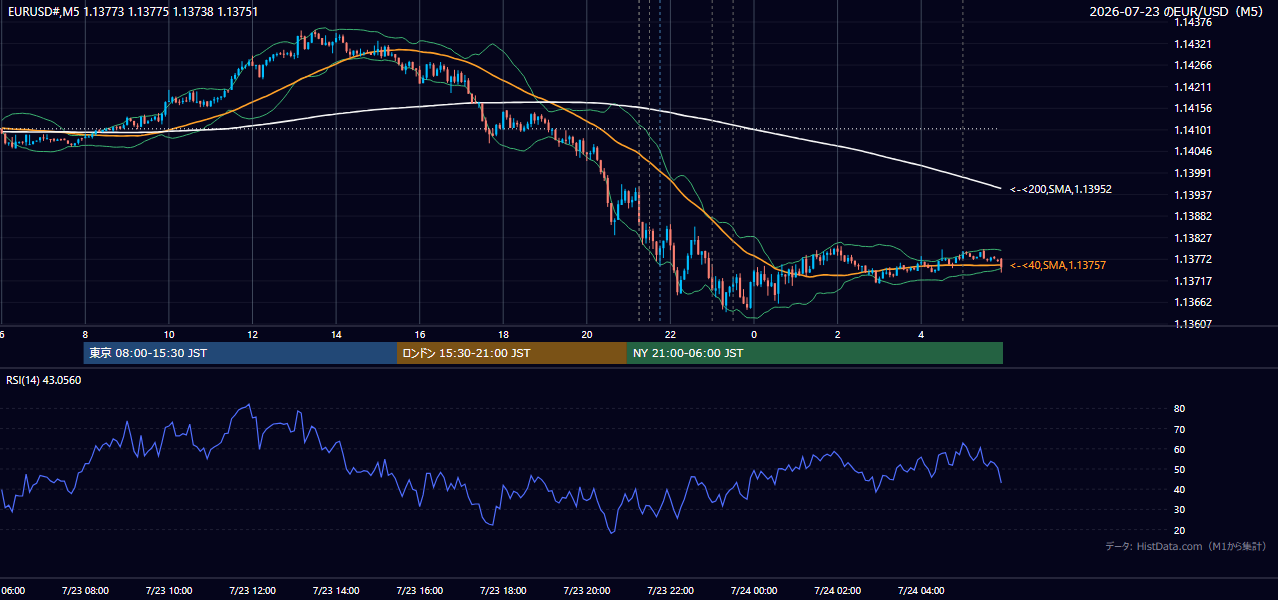Click hour tick 22 under price chart
The image size is (1278, 600).
point(670,335)
